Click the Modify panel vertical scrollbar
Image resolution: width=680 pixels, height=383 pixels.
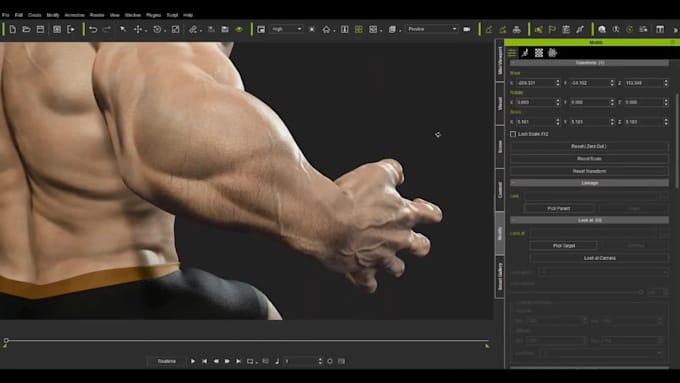[x=677, y=141]
